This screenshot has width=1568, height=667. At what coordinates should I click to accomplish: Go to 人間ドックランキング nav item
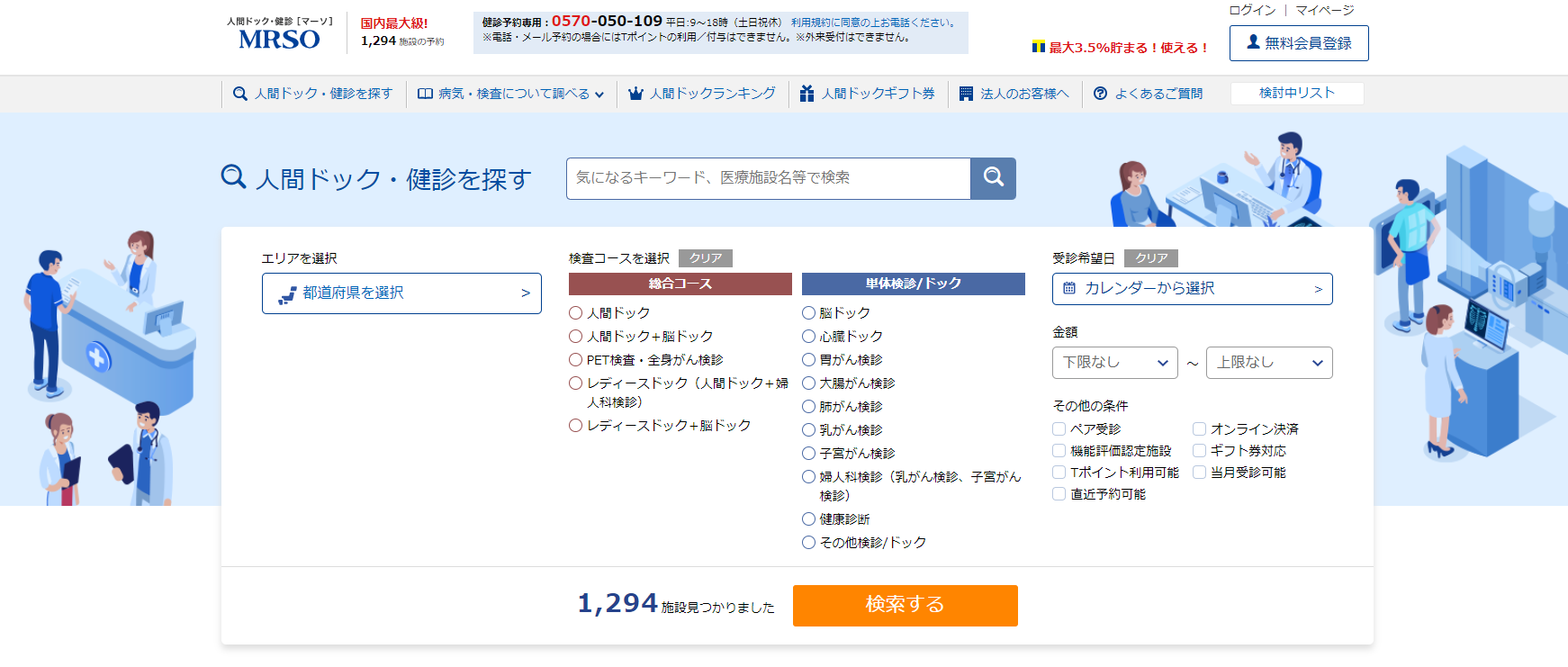pos(702,94)
